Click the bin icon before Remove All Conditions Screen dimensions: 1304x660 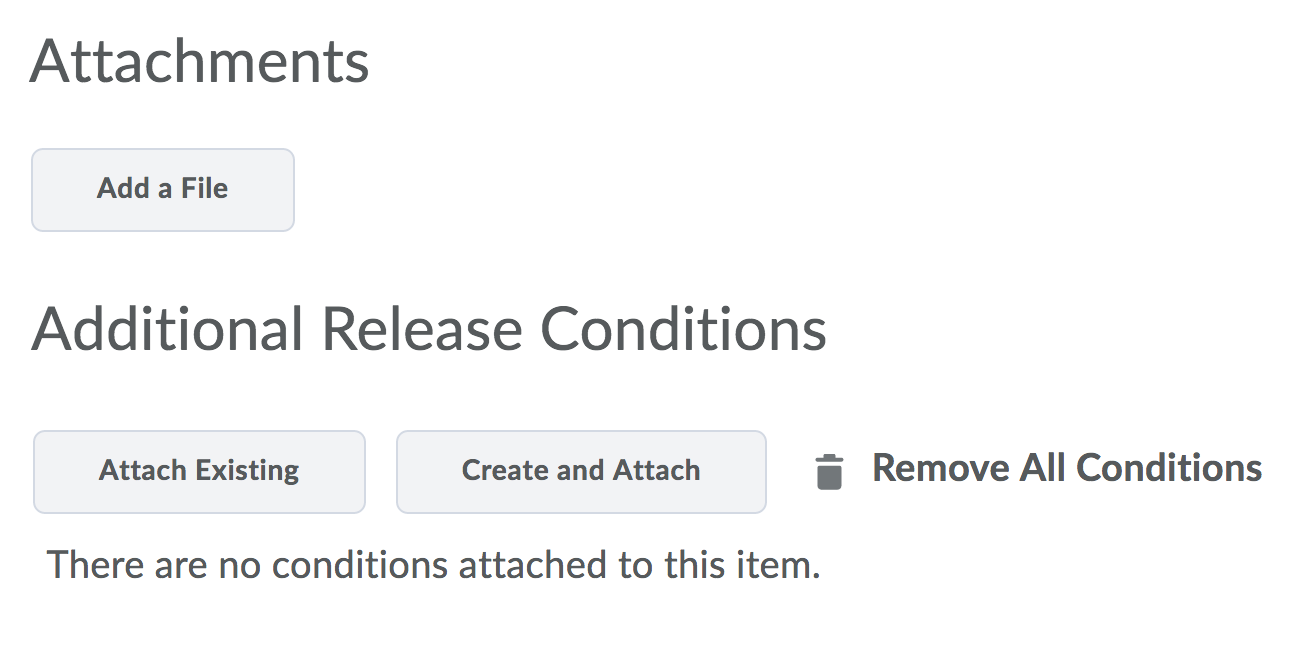point(829,471)
